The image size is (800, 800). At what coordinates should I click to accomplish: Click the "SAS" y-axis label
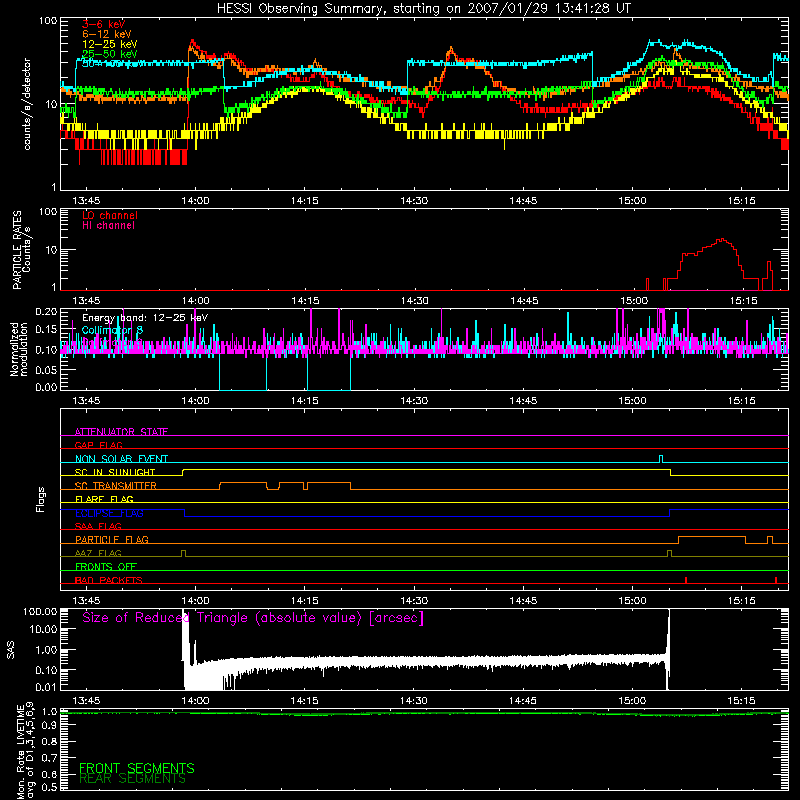pyautogui.click(x=10, y=650)
